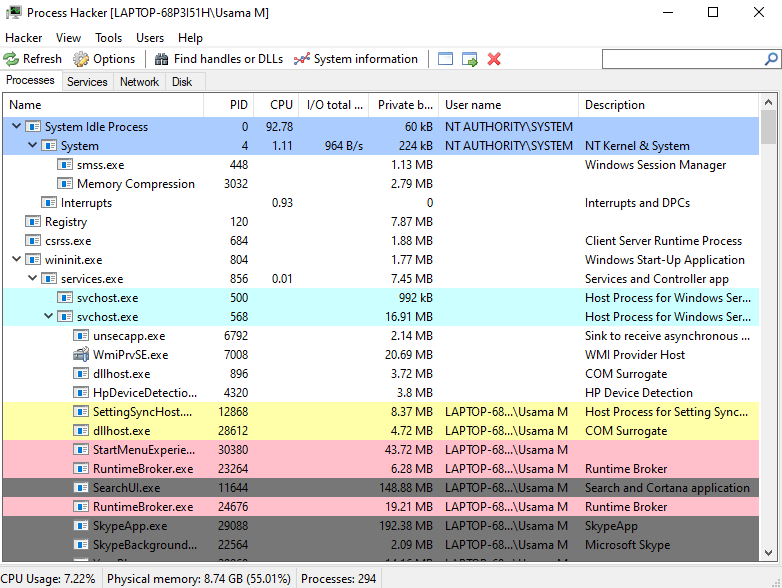Screen dimensions: 782x588
Task: Click the Memory Compression process icon
Action: (65, 184)
